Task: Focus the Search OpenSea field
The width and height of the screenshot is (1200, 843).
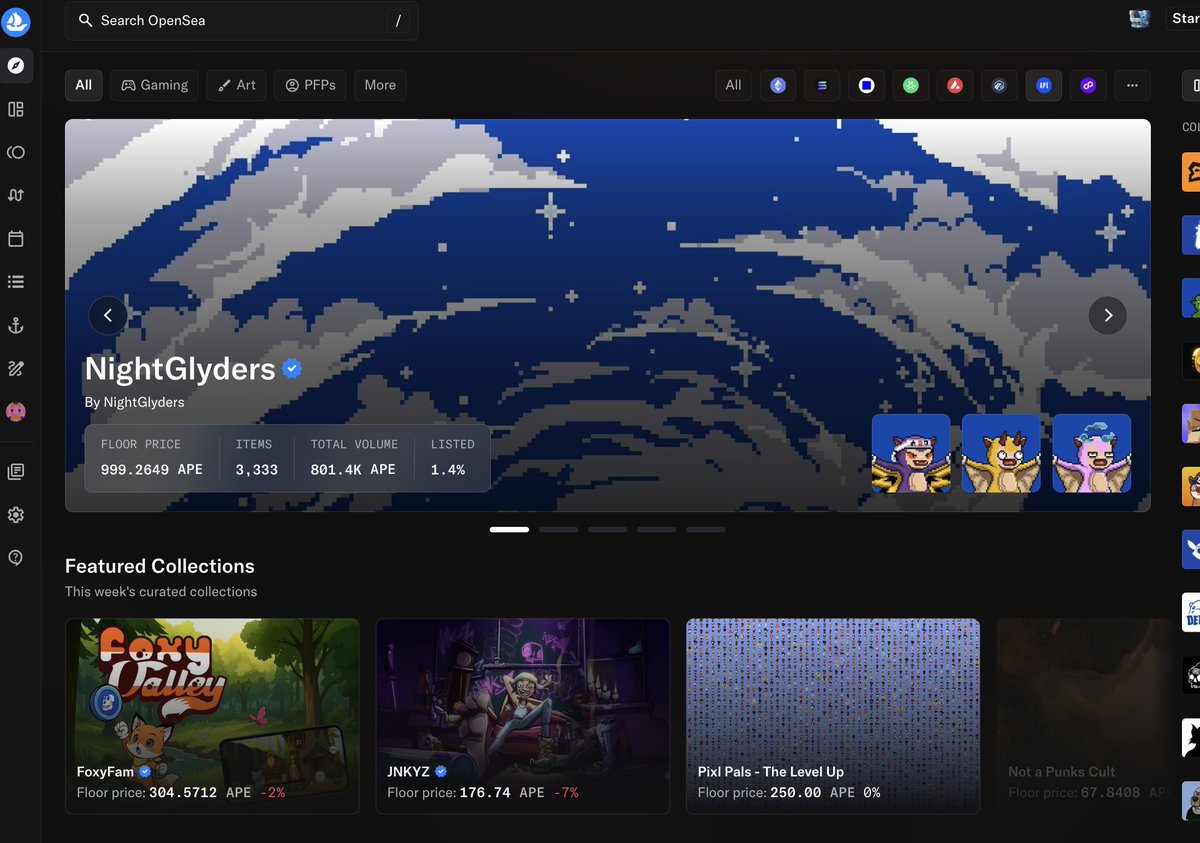Action: click(242, 20)
